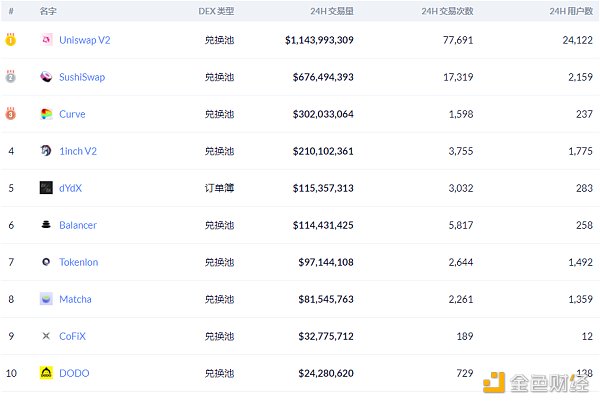Open the CoFiX exchange link
This screenshot has width=600, height=404.
(x=73, y=336)
